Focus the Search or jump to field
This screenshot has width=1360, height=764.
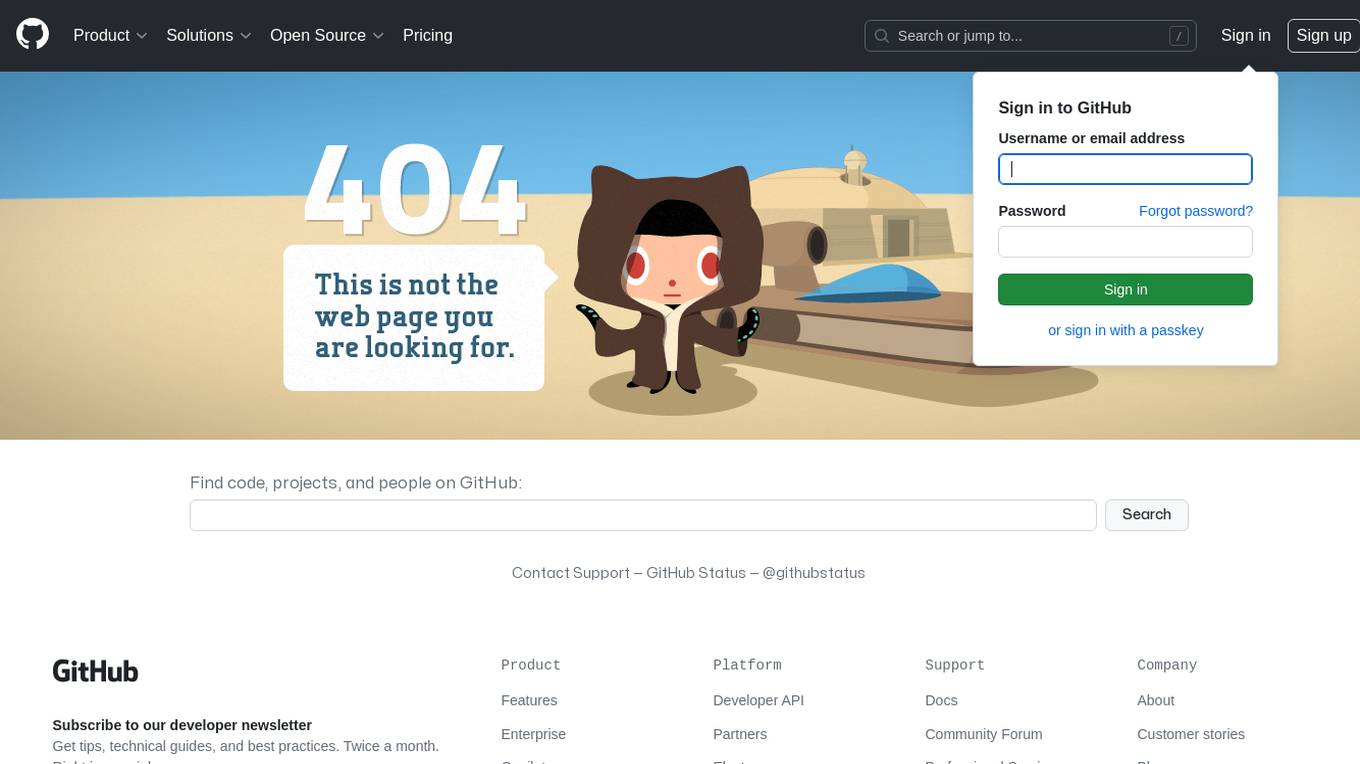[1030, 36]
